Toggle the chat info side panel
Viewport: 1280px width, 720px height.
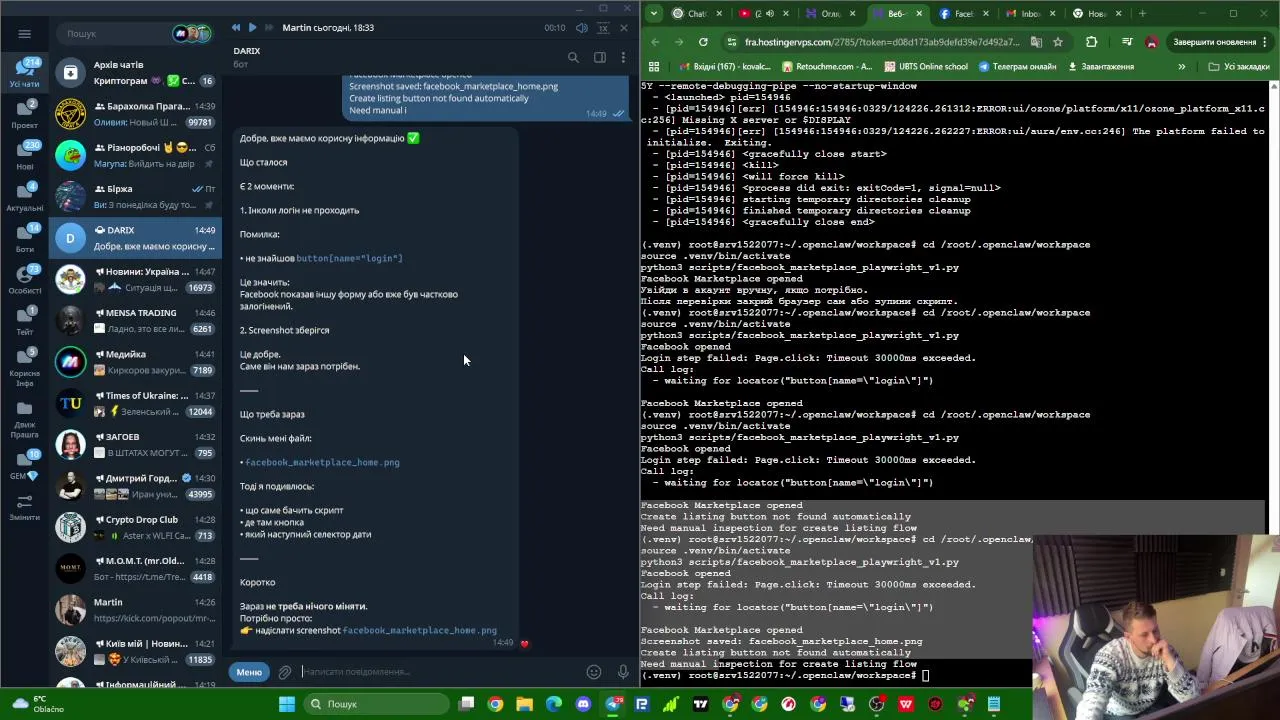[x=599, y=57]
